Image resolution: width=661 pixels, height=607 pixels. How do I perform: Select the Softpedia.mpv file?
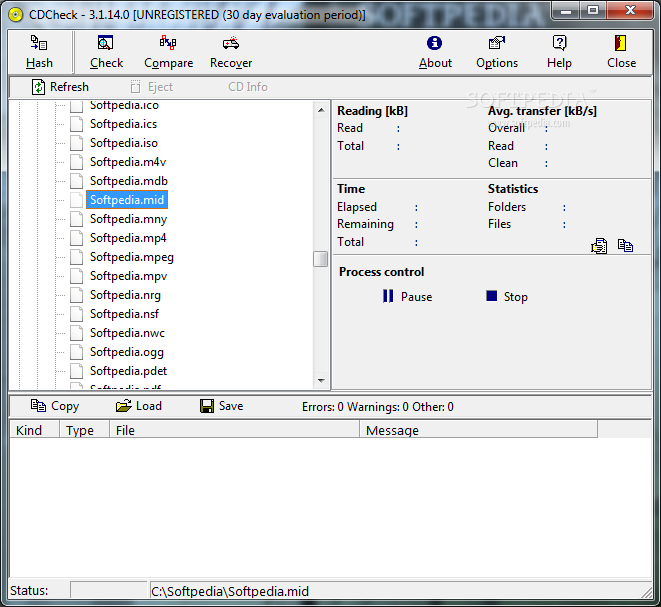point(128,276)
